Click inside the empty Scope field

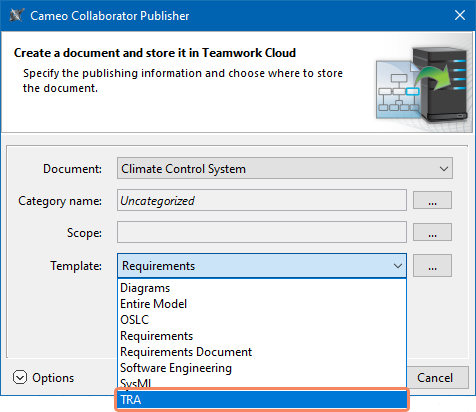pos(262,232)
